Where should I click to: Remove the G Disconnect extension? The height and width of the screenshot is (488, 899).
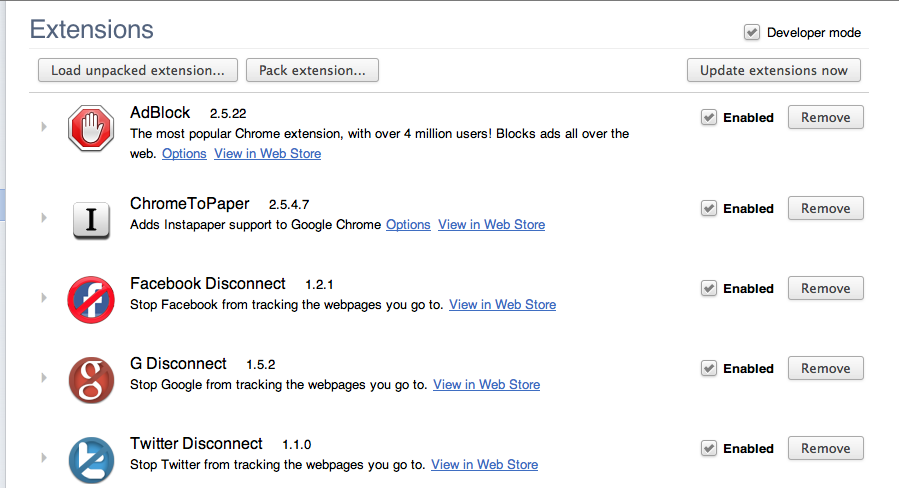point(825,369)
